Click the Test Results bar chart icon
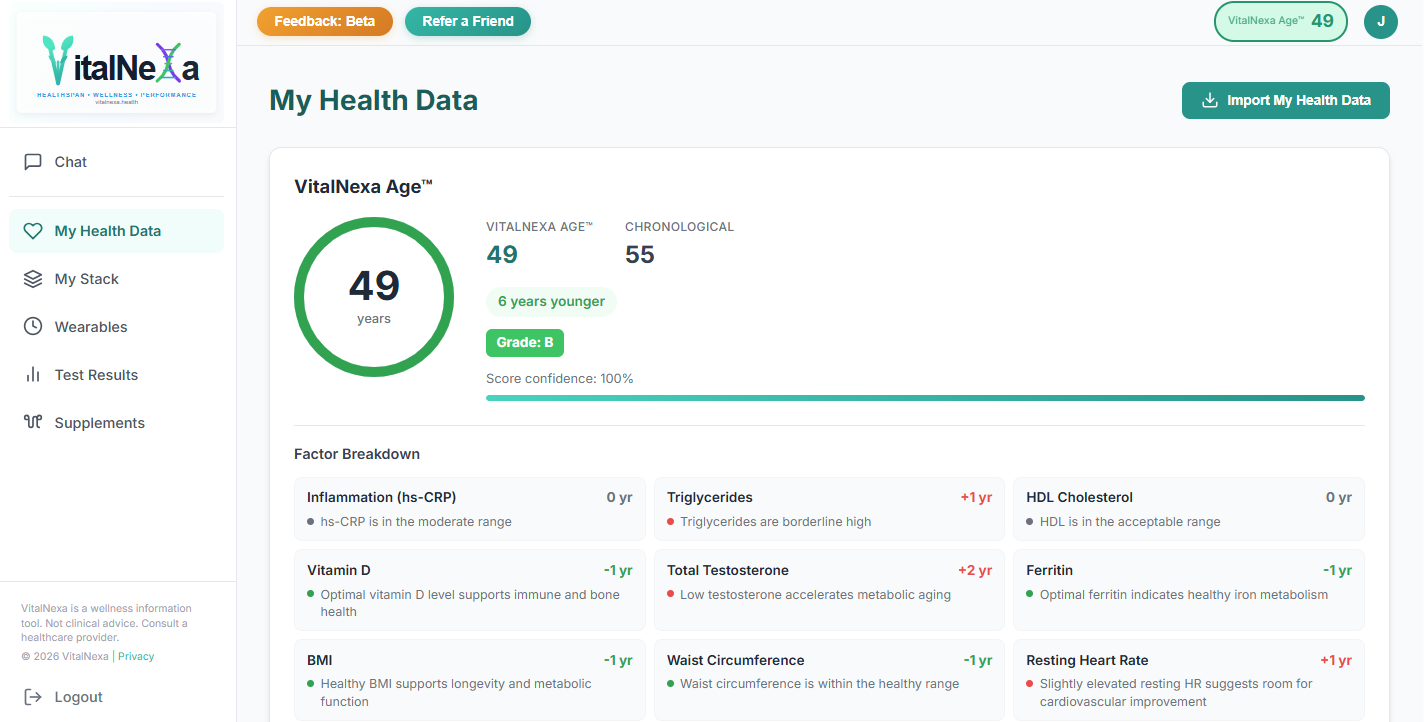The height and width of the screenshot is (722, 1424). (x=33, y=374)
